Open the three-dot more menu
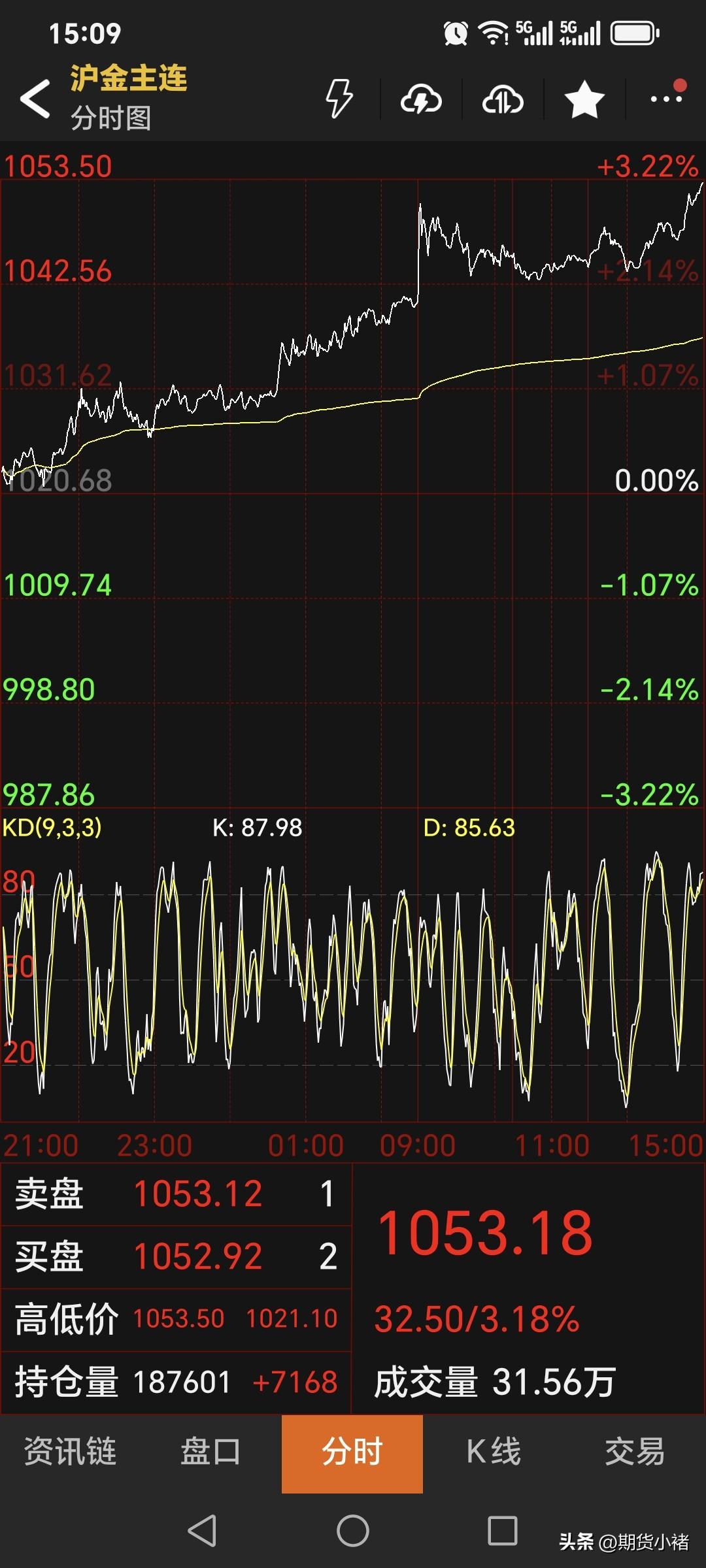The height and width of the screenshot is (1568, 706). pos(666,99)
